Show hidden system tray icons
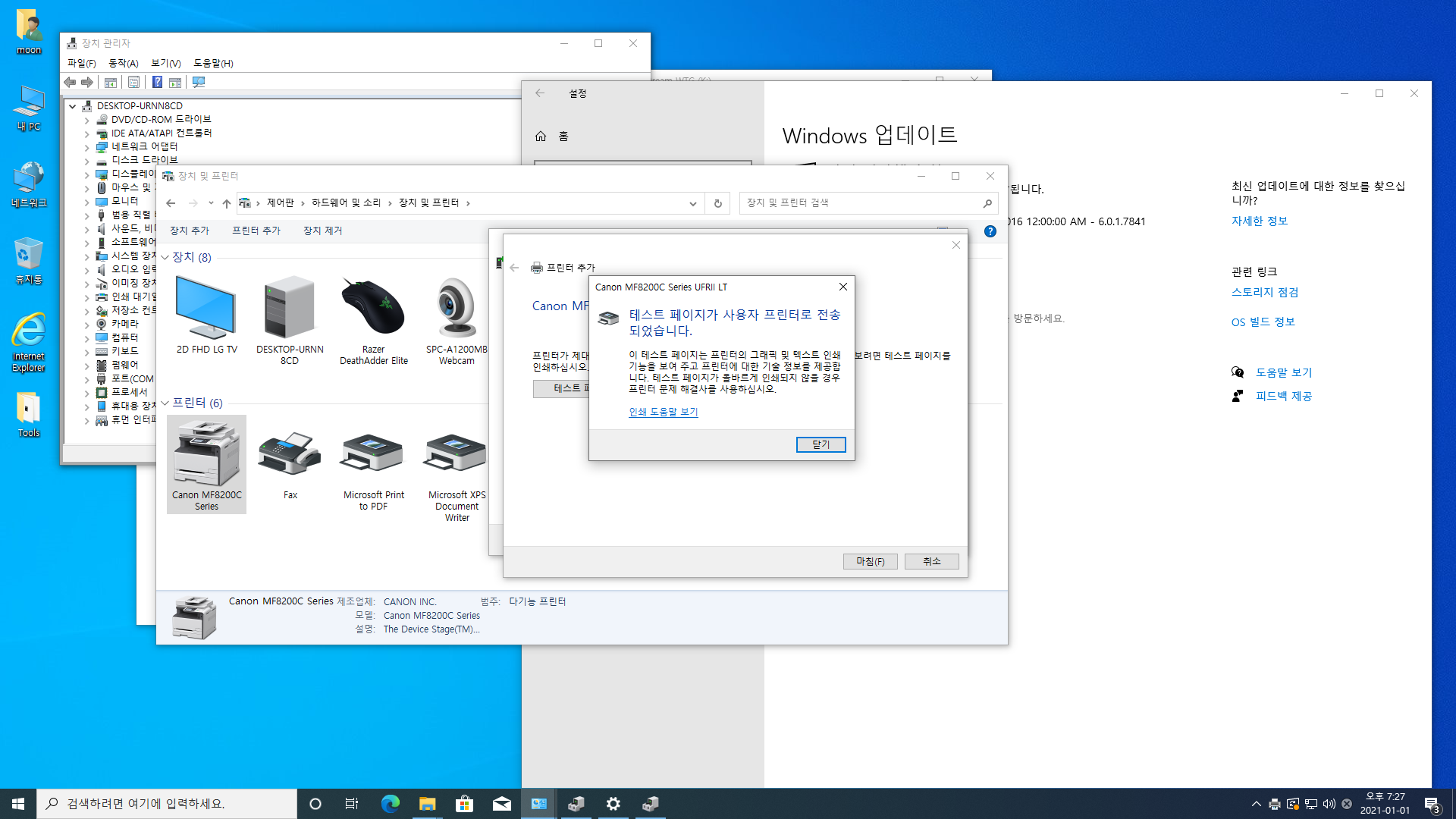Viewport: 1456px width, 819px height. pyautogui.click(x=1256, y=804)
